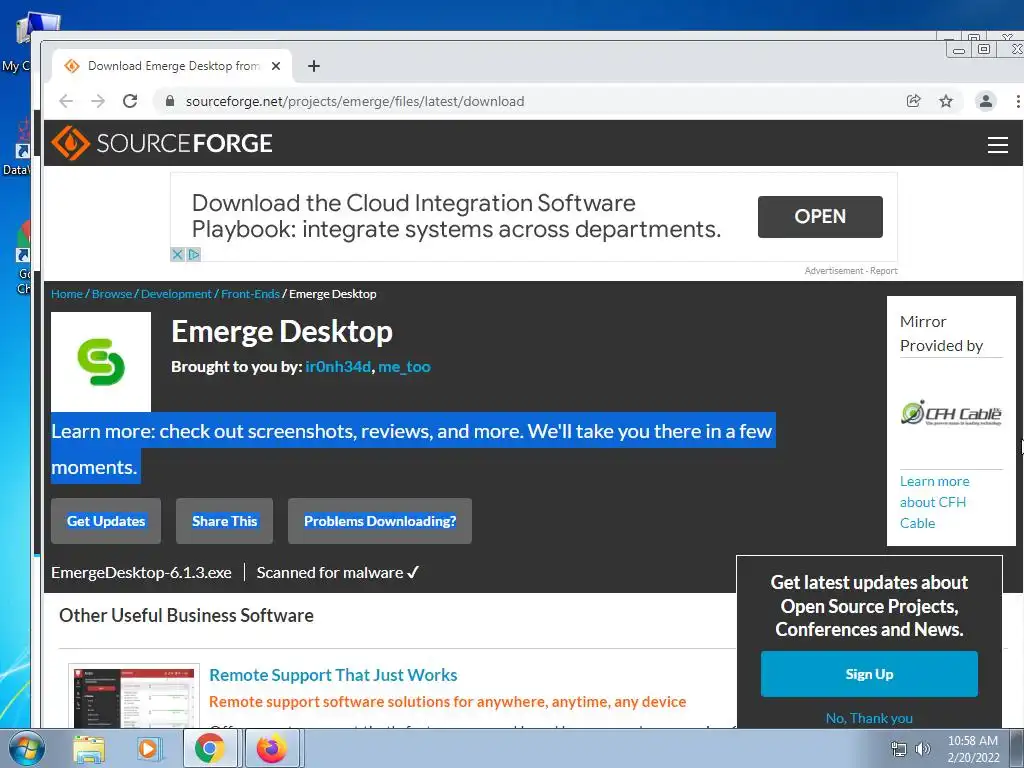Click the Emerge Desktop page title
Screen dimensions: 1024x768
point(281,332)
